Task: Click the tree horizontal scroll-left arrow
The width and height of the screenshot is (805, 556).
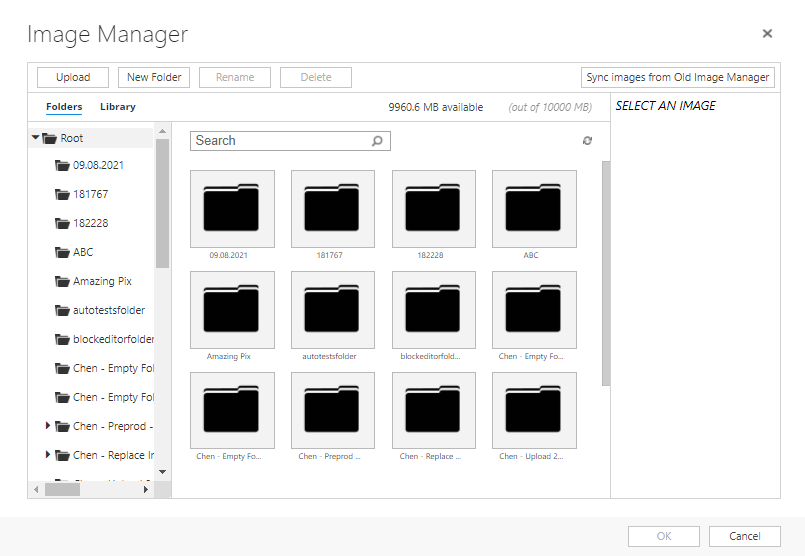Action: click(x=36, y=490)
